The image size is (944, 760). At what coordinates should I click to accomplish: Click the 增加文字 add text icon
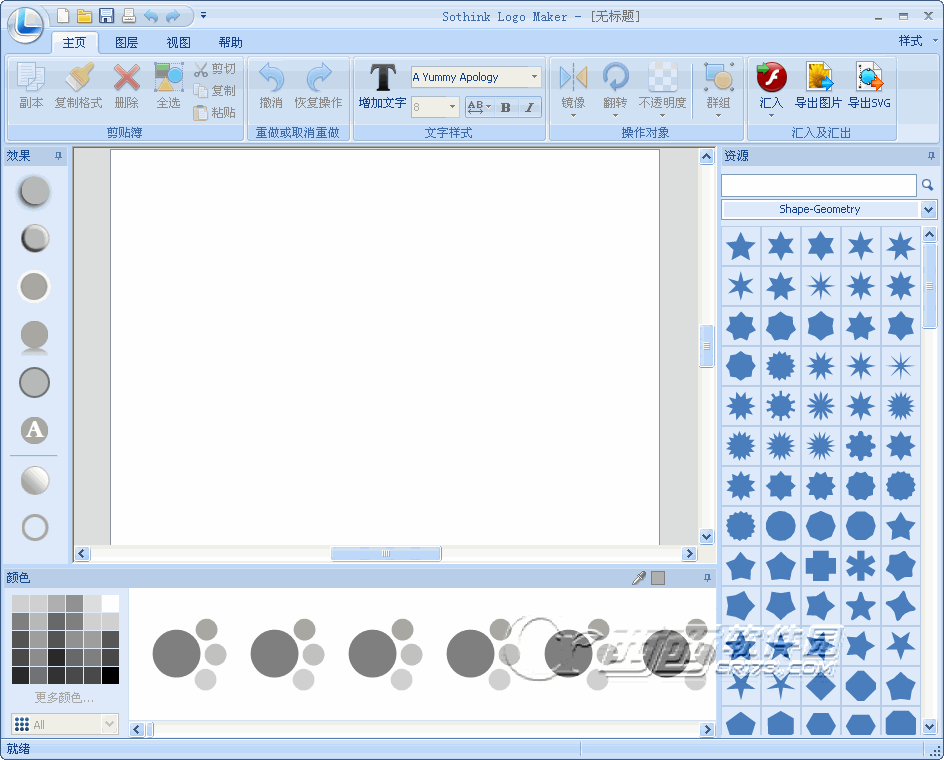coord(382,78)
